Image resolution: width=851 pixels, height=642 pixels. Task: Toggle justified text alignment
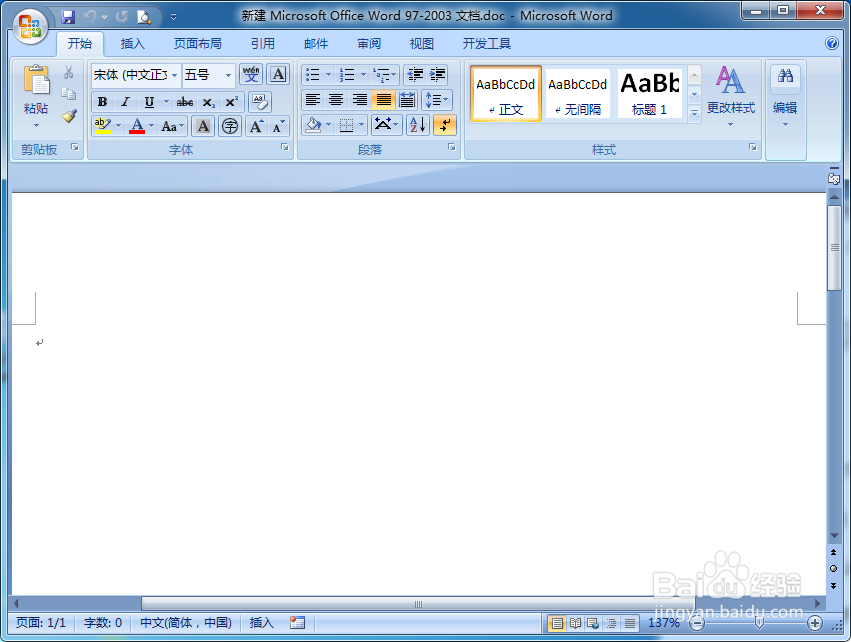[383, 100]
